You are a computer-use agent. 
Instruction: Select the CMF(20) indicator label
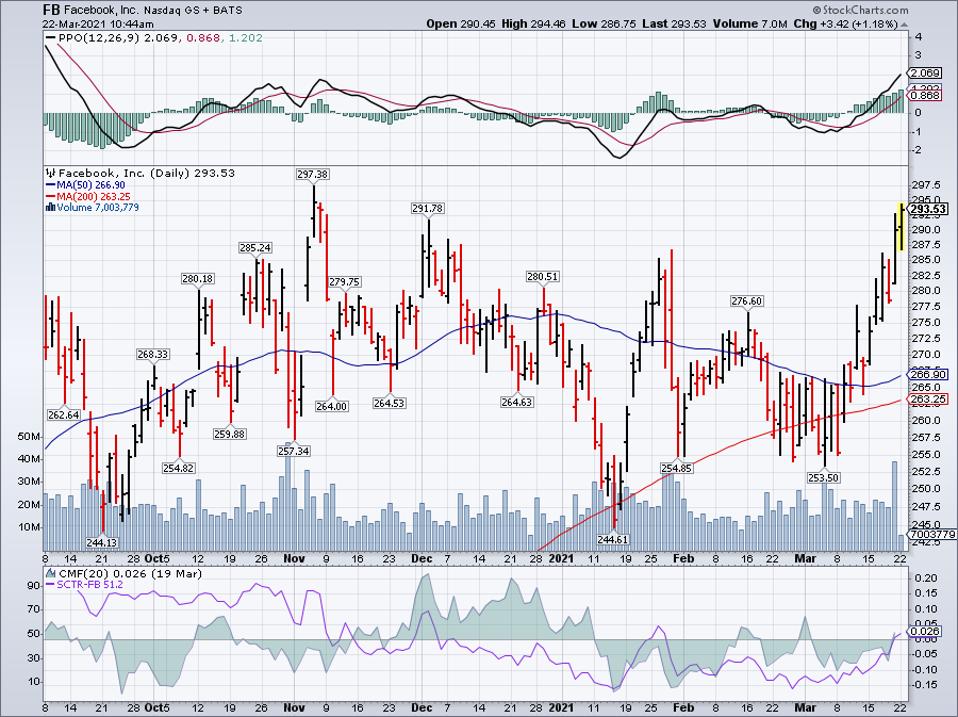click(77, 571)
